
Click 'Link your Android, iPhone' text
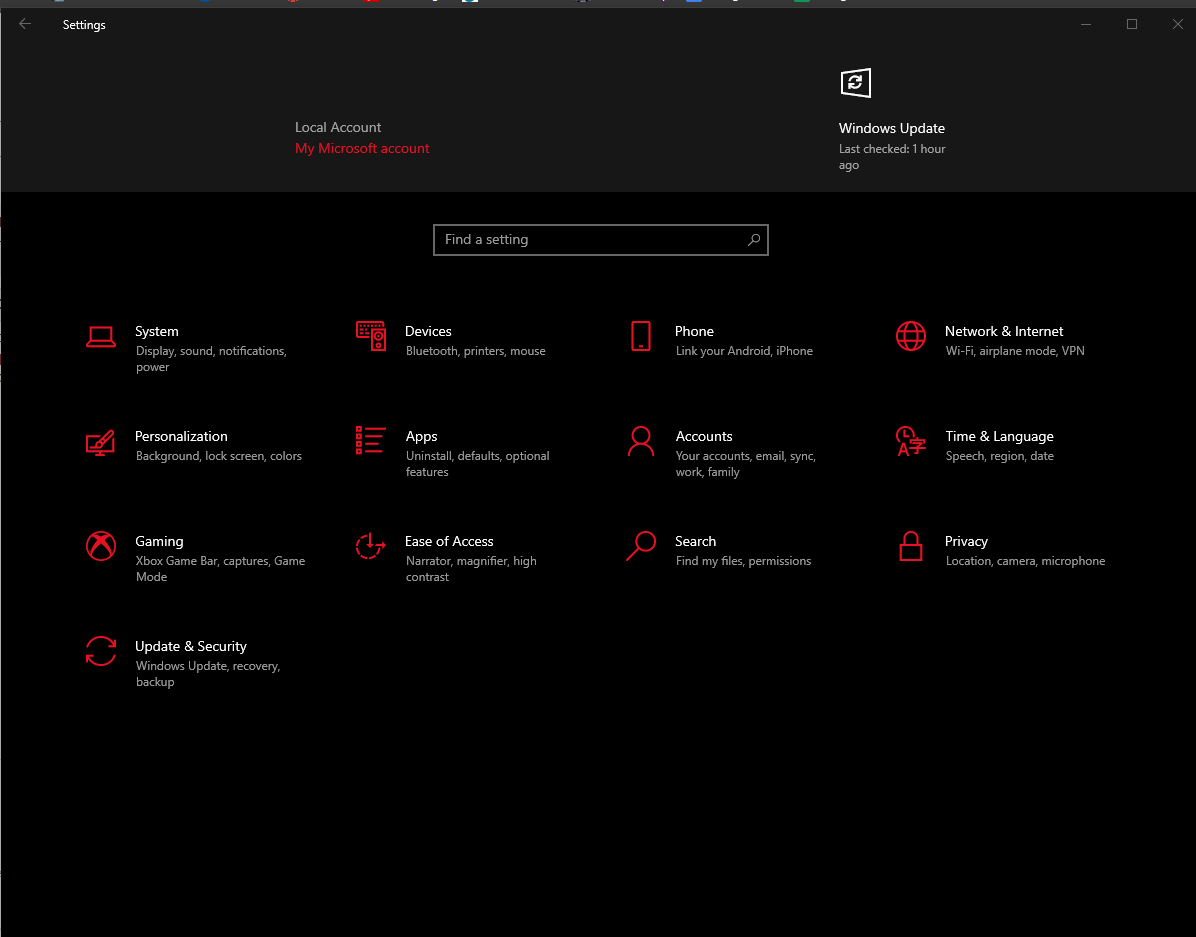coord(744,351)
